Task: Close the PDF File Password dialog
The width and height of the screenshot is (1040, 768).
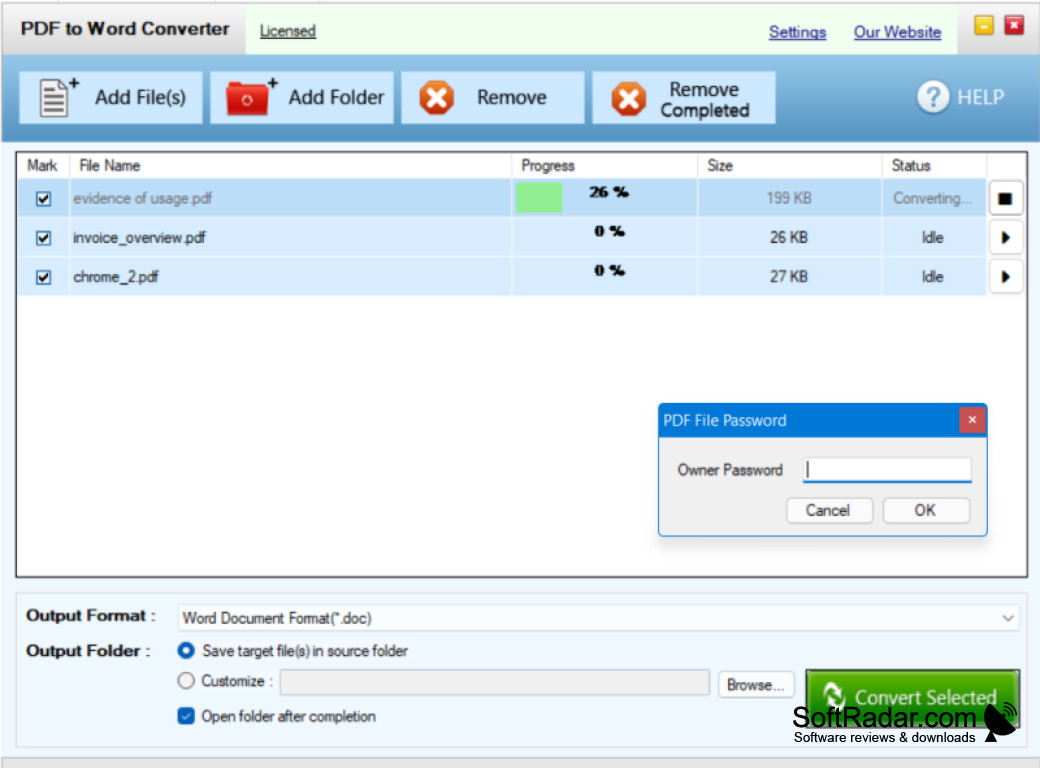Action: click(971, 420)
